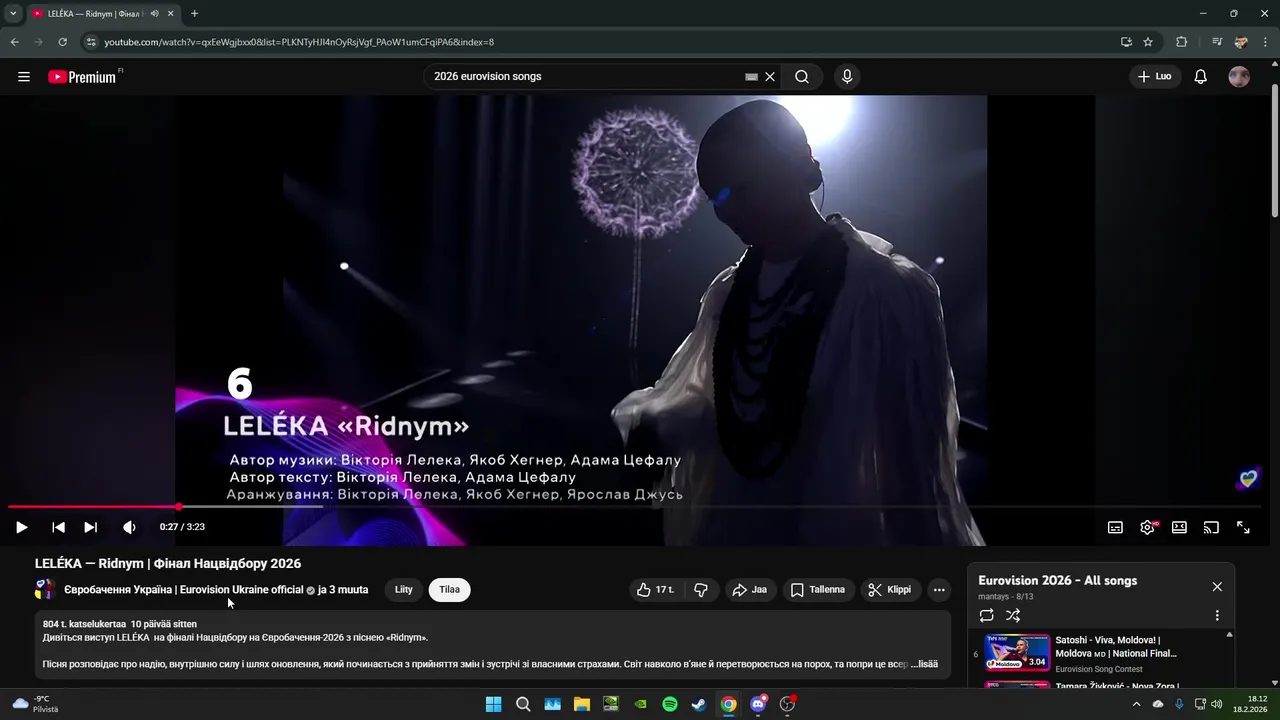This screenshot has width=1280, height=720.
Task: Enter fullscreen mode
Action: coord(1243,527)
